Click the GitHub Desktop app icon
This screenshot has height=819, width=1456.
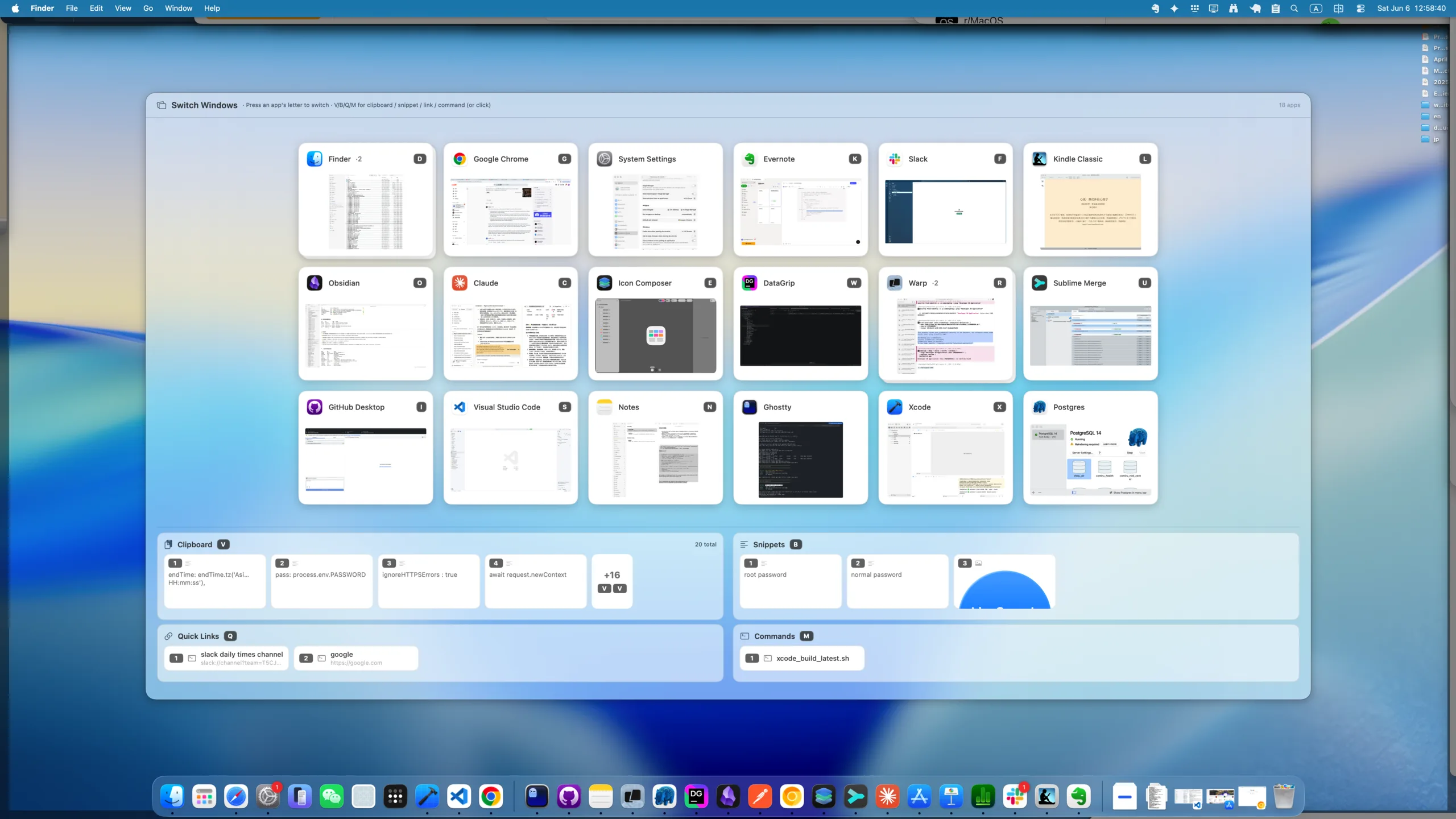point(315,407)
